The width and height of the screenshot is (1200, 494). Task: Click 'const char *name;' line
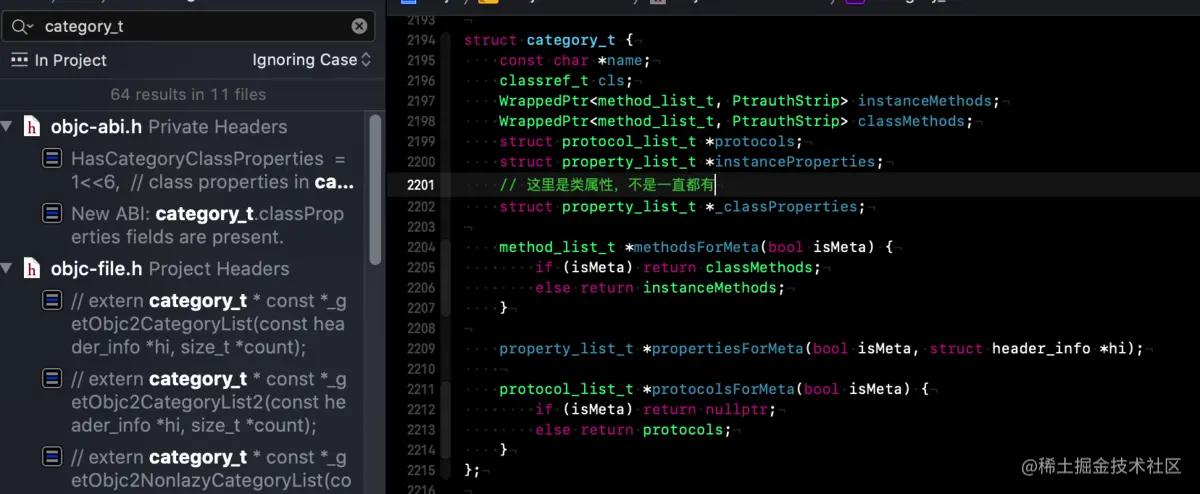click(575, 60)
